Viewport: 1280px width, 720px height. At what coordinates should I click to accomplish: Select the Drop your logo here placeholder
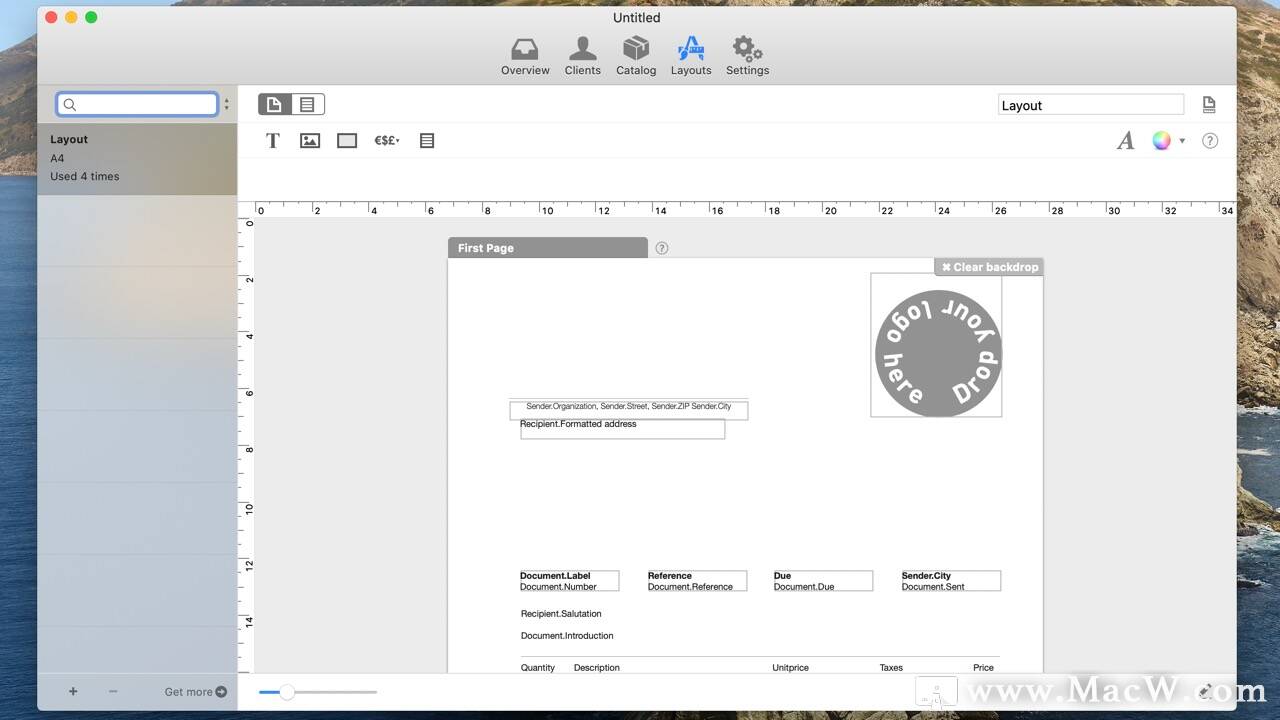point(936,345)
